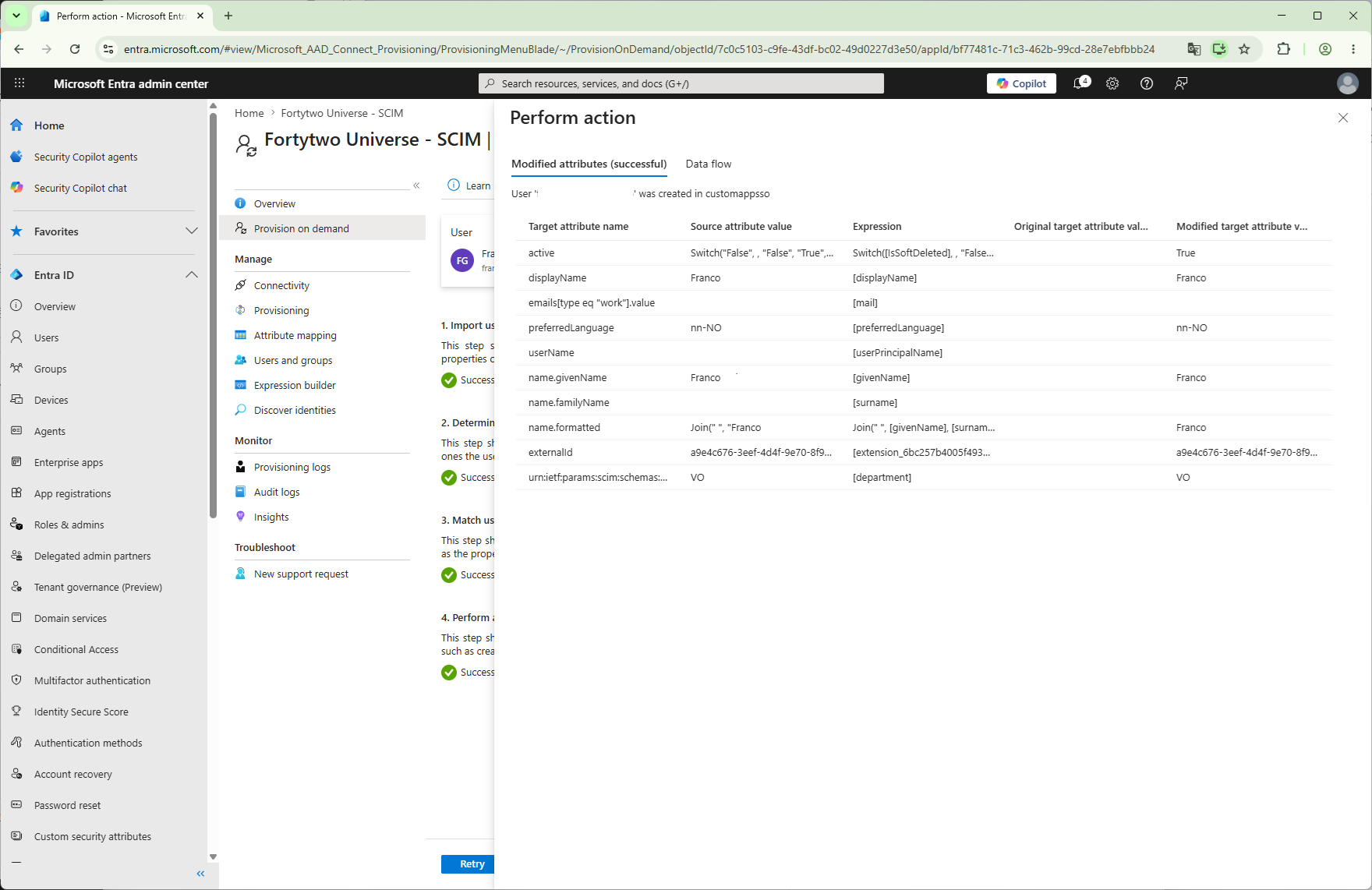
Task: Open notifications bell icon
Action: (1080, 83)
